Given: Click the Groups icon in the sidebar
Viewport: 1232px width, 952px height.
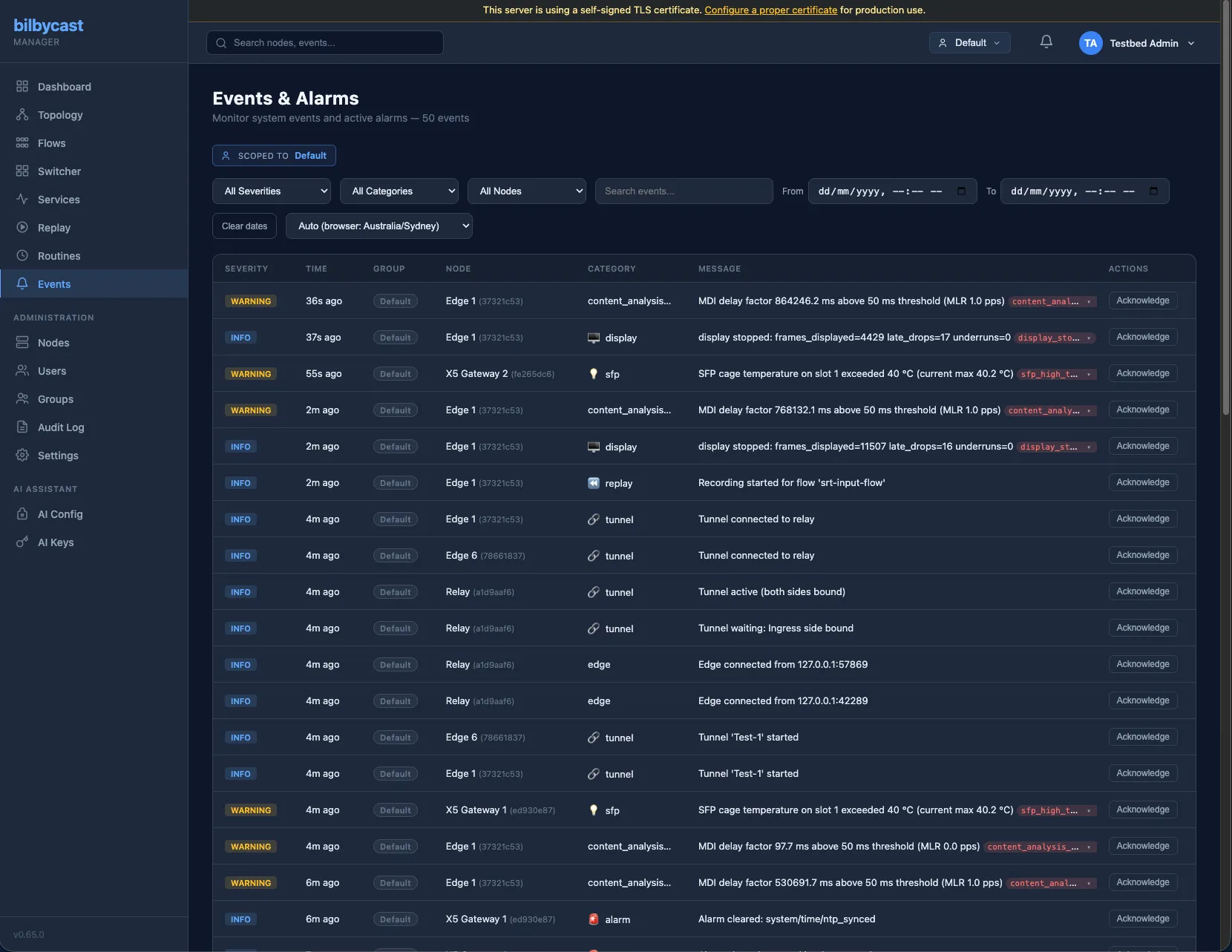Looking at the screenshot, I should [22, 399].
